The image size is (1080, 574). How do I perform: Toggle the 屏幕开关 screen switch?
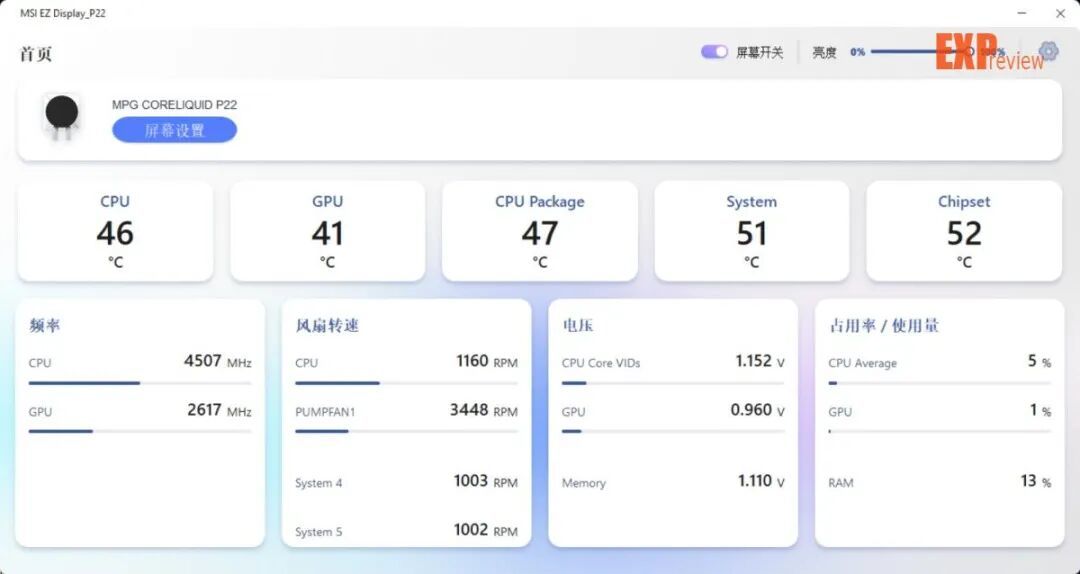tap(714, 52)
